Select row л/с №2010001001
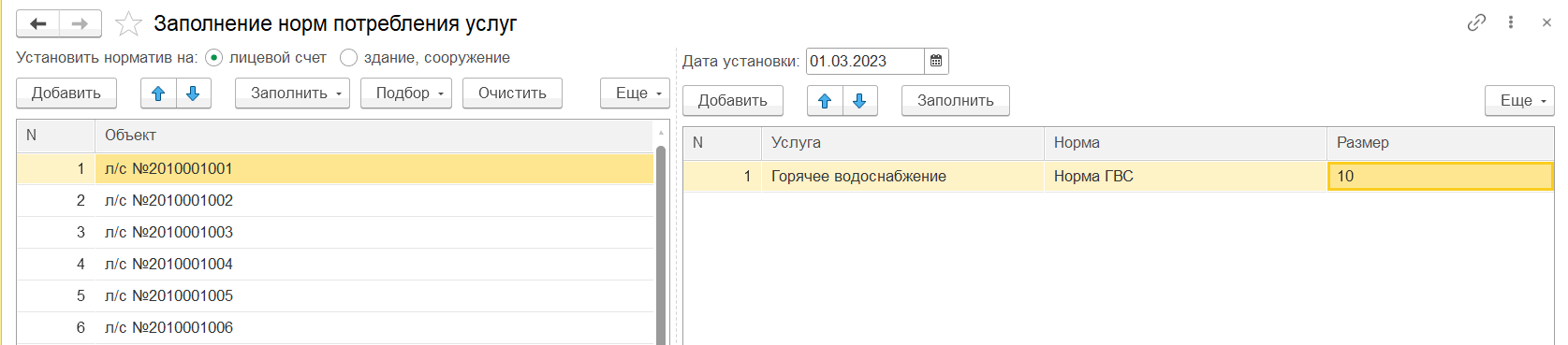The height and width of the screenshot is (345, 1568). (x=335, y=169)
